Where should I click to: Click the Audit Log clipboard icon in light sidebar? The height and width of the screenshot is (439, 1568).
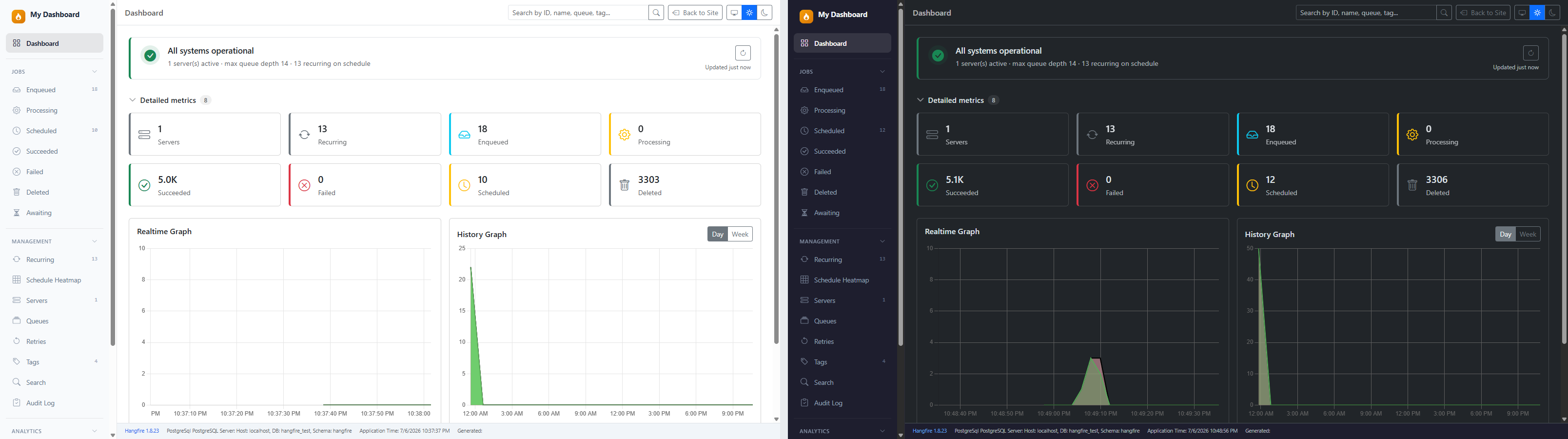pos(17,403)
